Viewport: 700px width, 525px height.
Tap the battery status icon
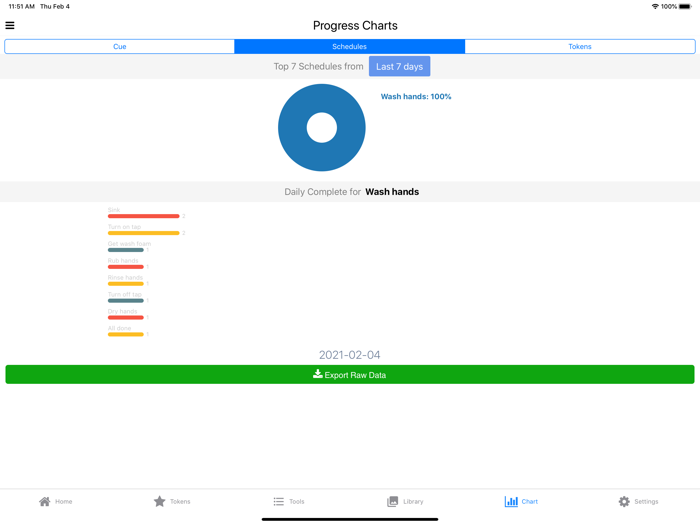click(685, 6)
